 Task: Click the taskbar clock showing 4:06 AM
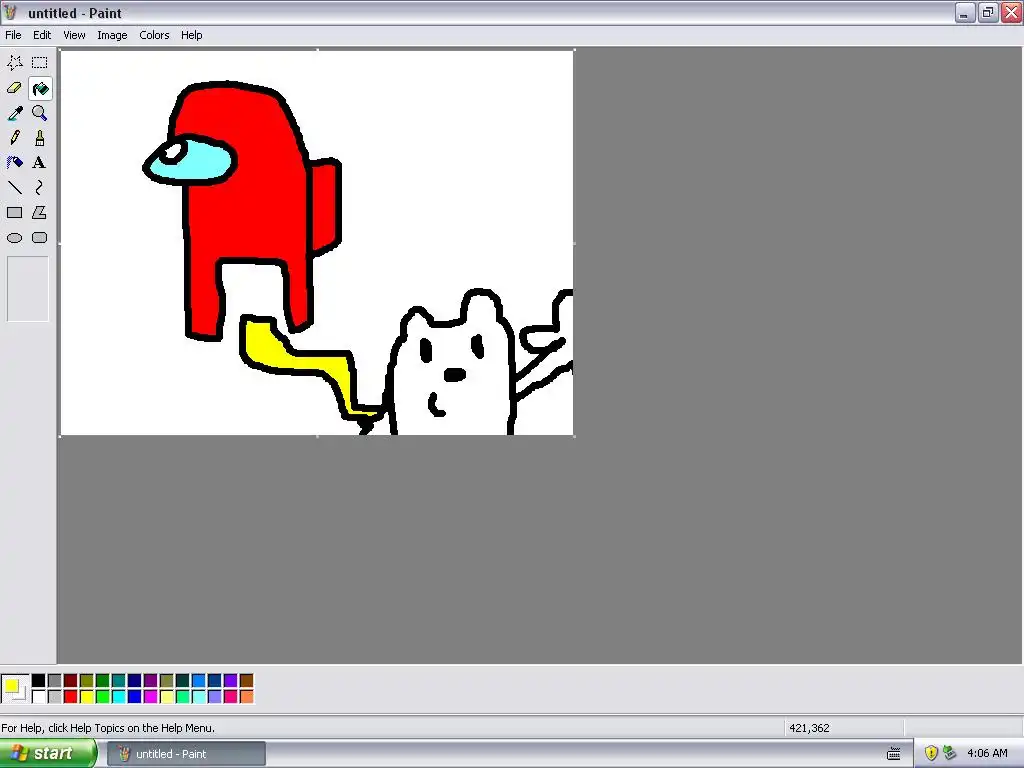pyautogui.click(x=987, y=754)
